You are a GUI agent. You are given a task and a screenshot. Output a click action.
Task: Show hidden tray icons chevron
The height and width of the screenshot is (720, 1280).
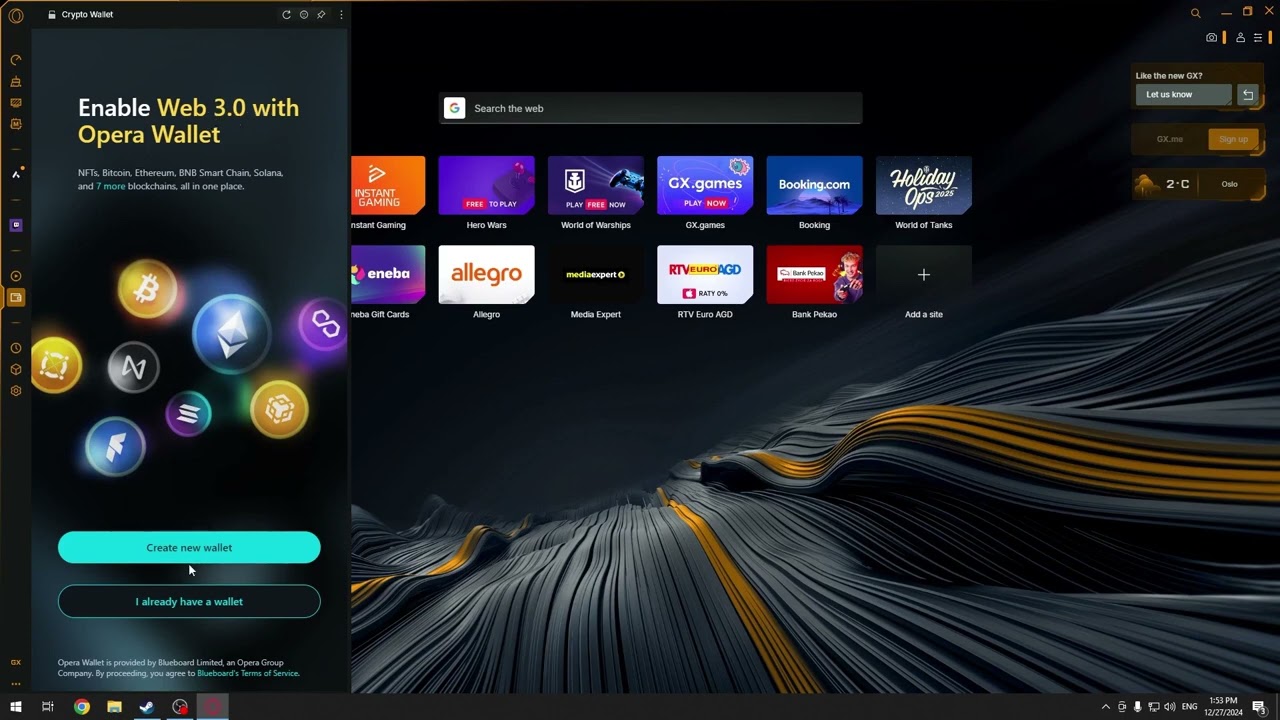coord(1105,707)
